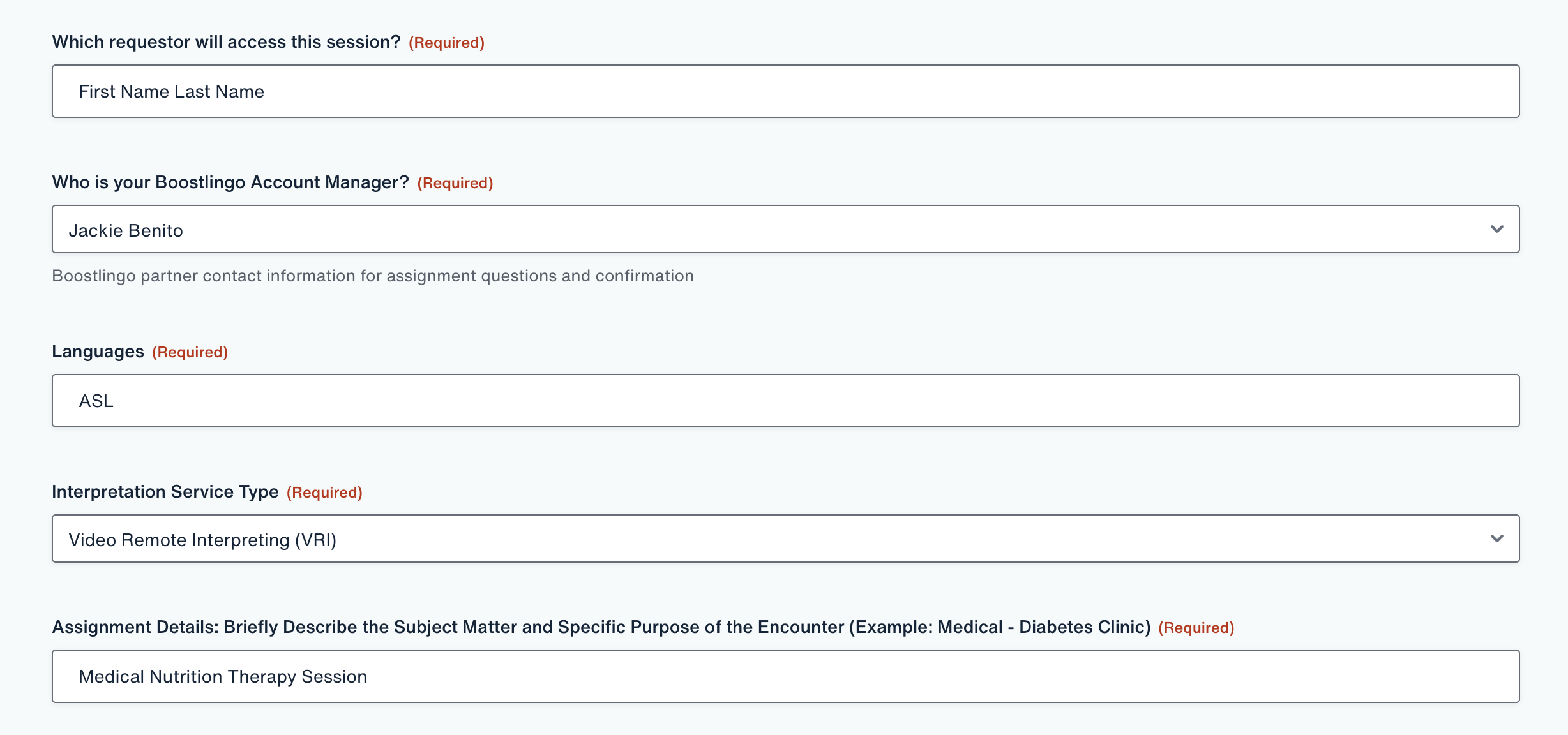1568x735 pixels.
Task: Click the Assignment Details input field
Action: [x=785, y=676]
